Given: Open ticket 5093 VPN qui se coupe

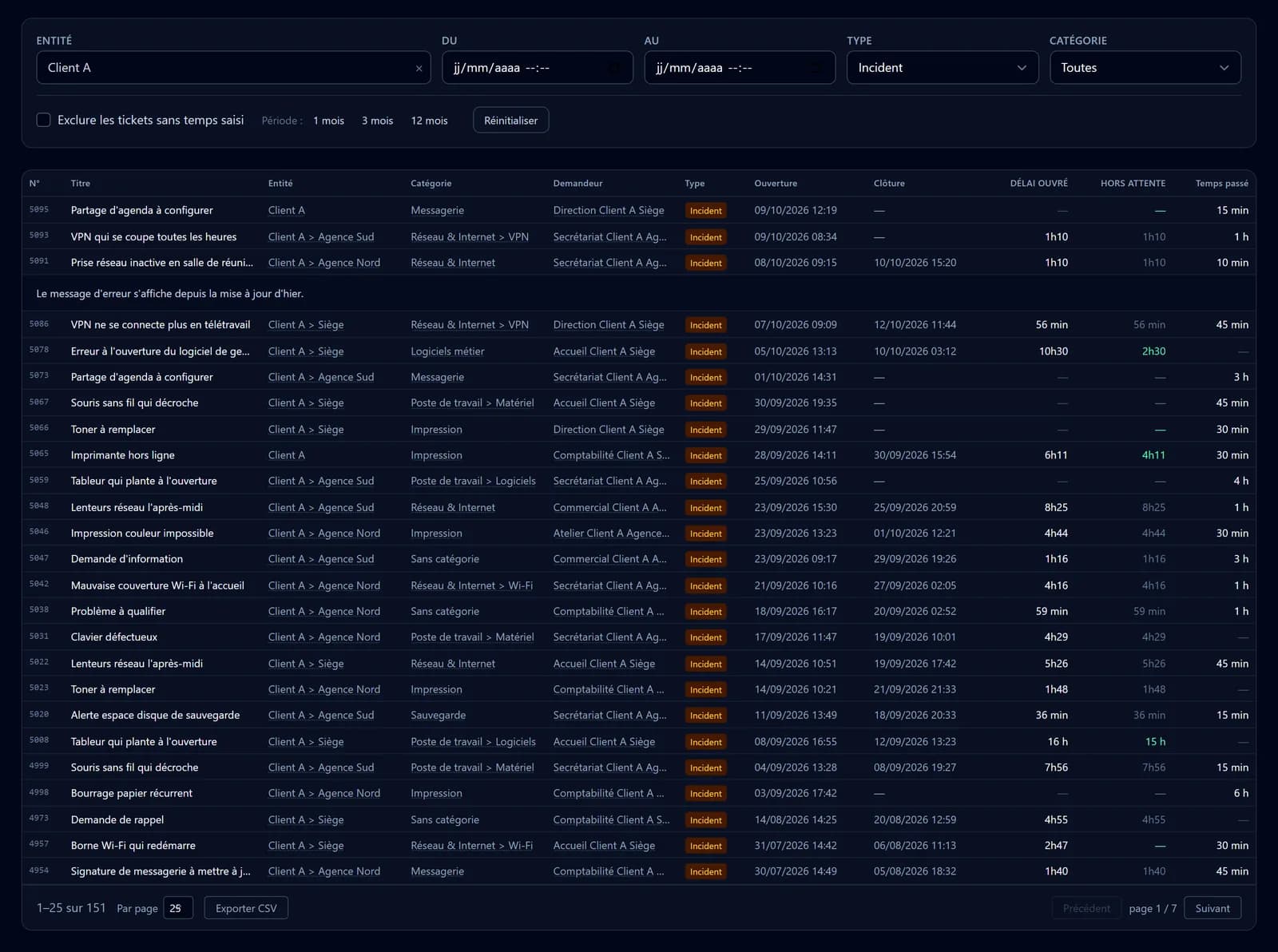Looking at the screenshot, I should [x=153, y=236].
